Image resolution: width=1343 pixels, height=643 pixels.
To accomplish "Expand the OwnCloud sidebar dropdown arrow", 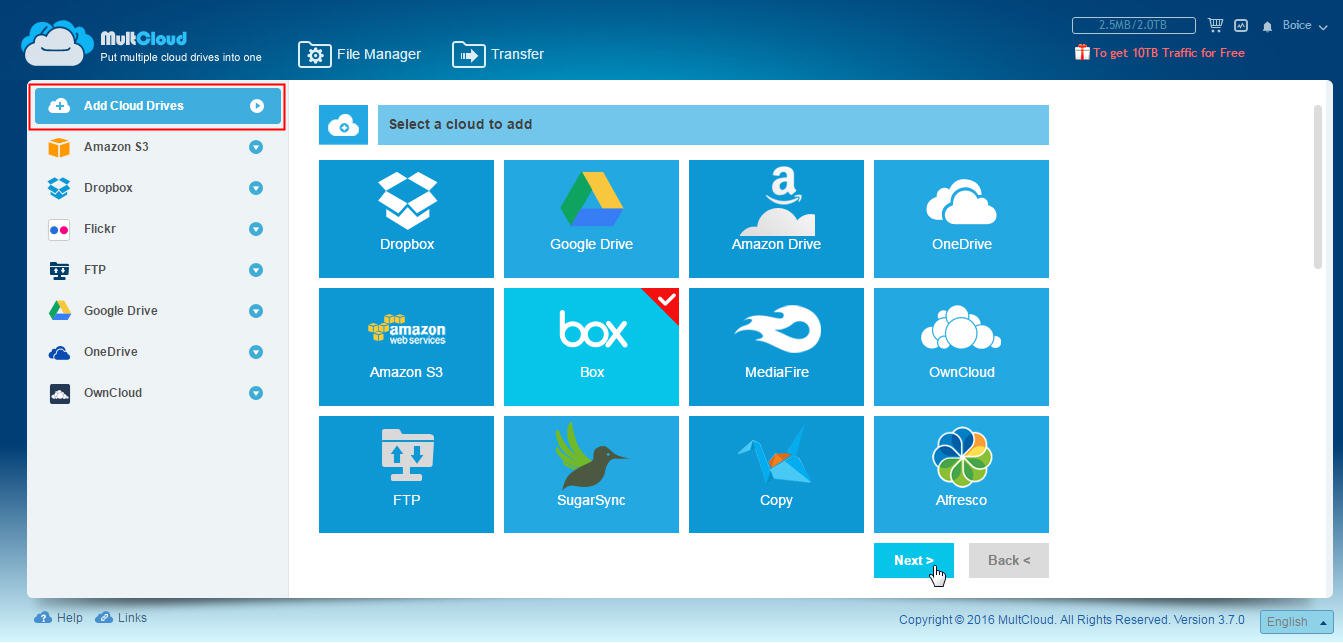I will [x=256, y=393].
